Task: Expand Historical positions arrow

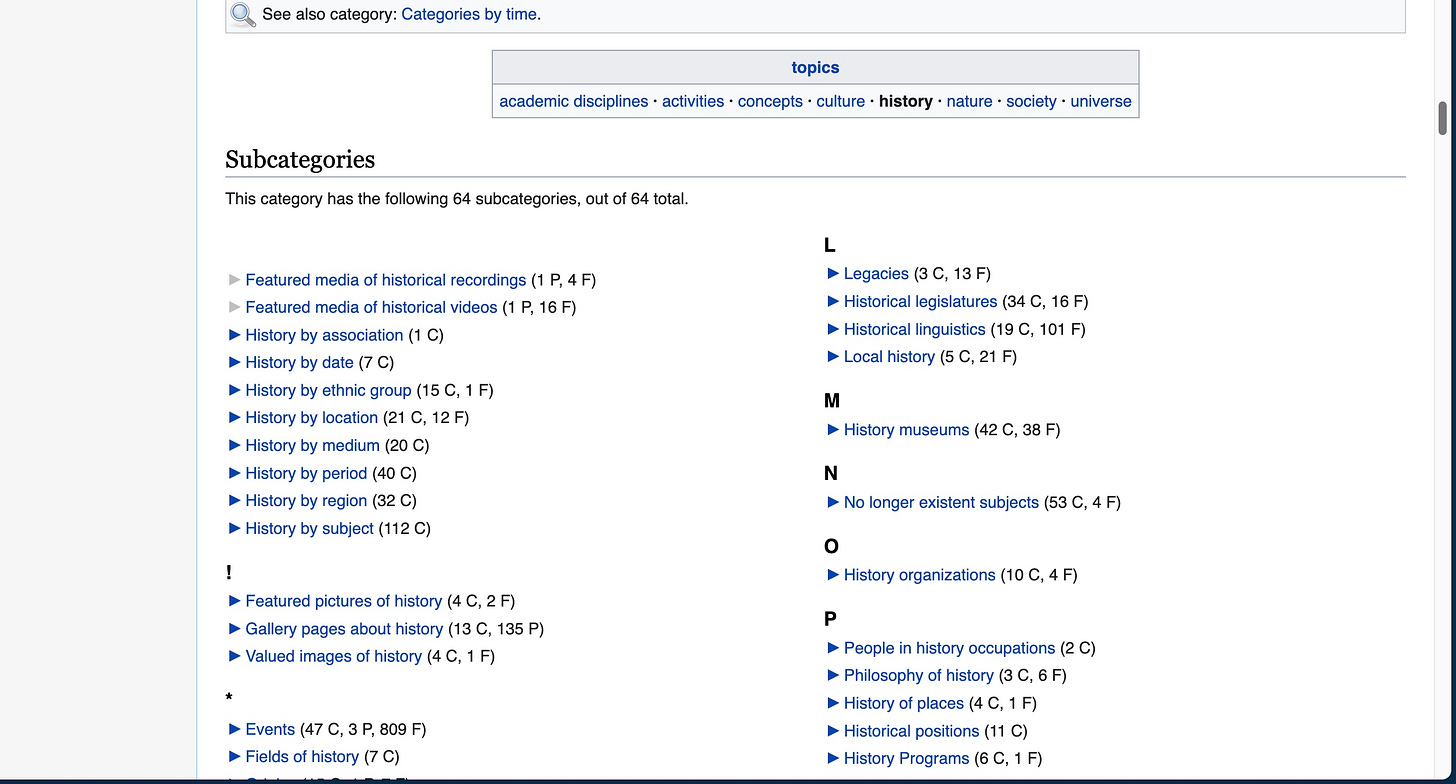Action: 833,731
